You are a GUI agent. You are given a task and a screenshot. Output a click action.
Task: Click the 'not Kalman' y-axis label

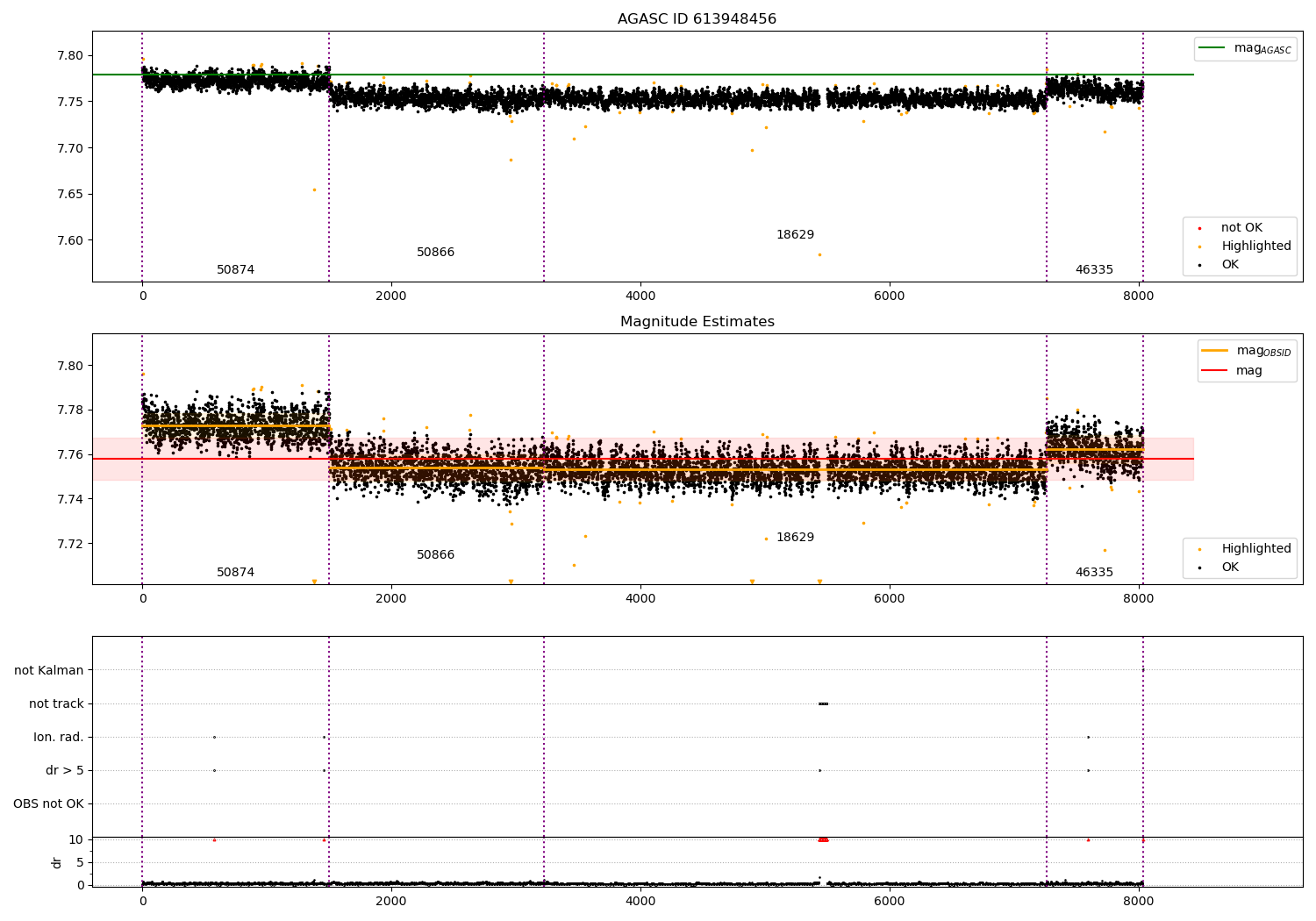click(49, 671)
